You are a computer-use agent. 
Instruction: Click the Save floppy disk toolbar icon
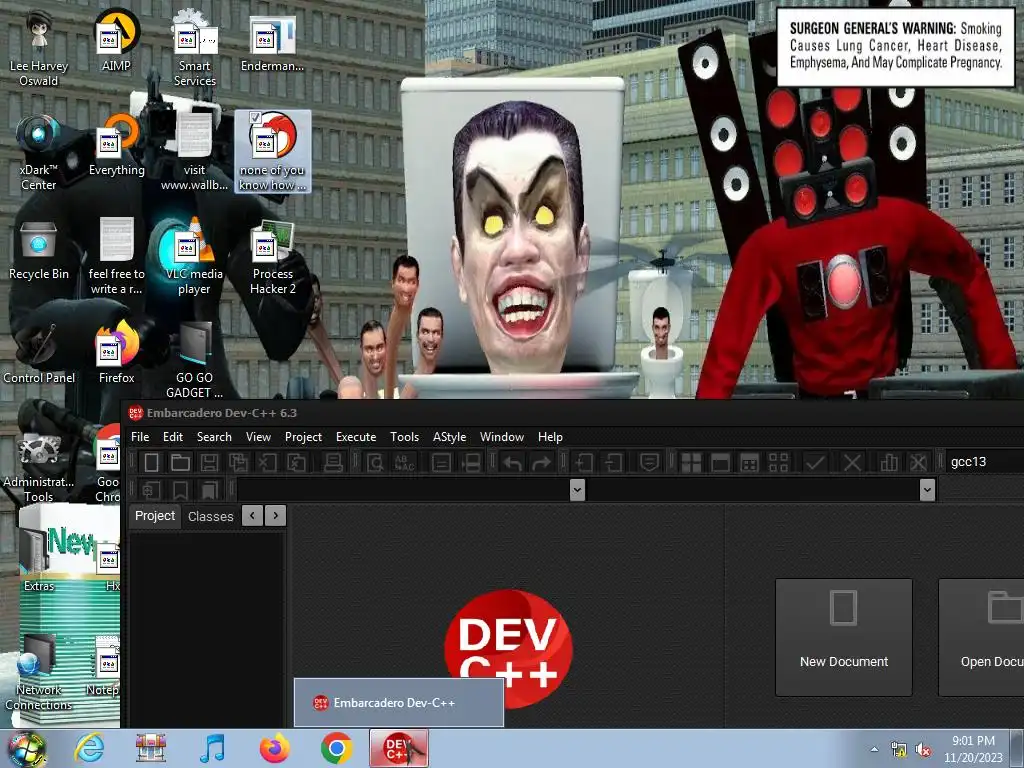[209, 462]
